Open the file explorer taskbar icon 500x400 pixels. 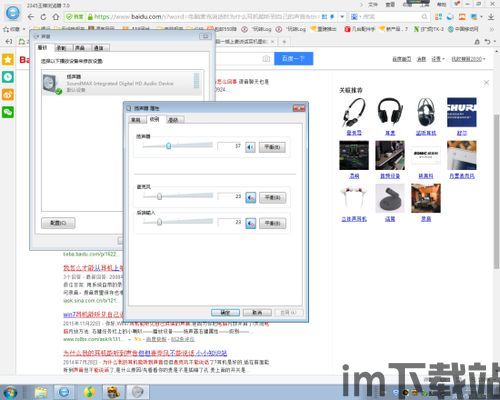pyautogui.click(x=41, y=392)
